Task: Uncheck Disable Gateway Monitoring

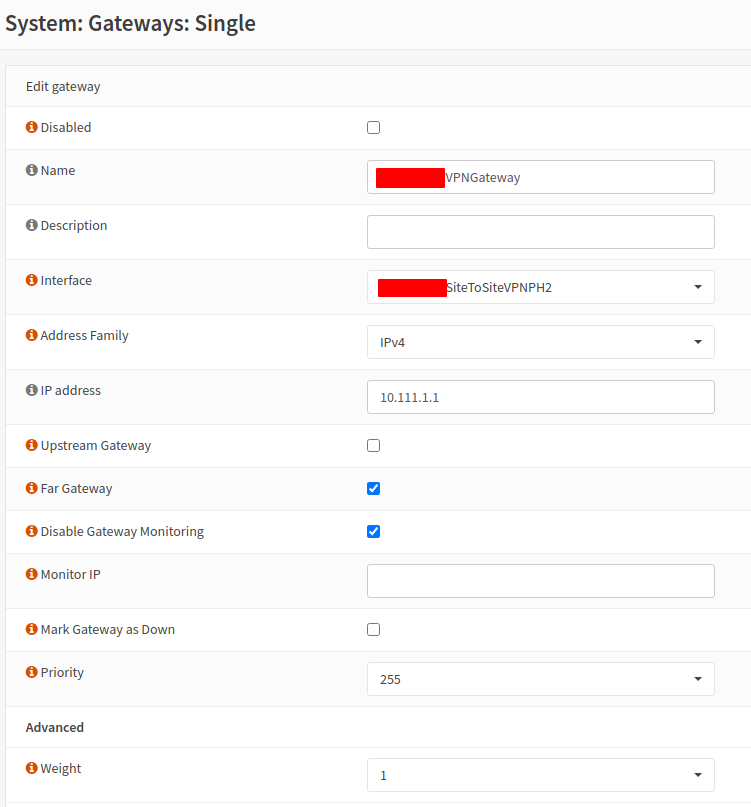Action: 374,532
